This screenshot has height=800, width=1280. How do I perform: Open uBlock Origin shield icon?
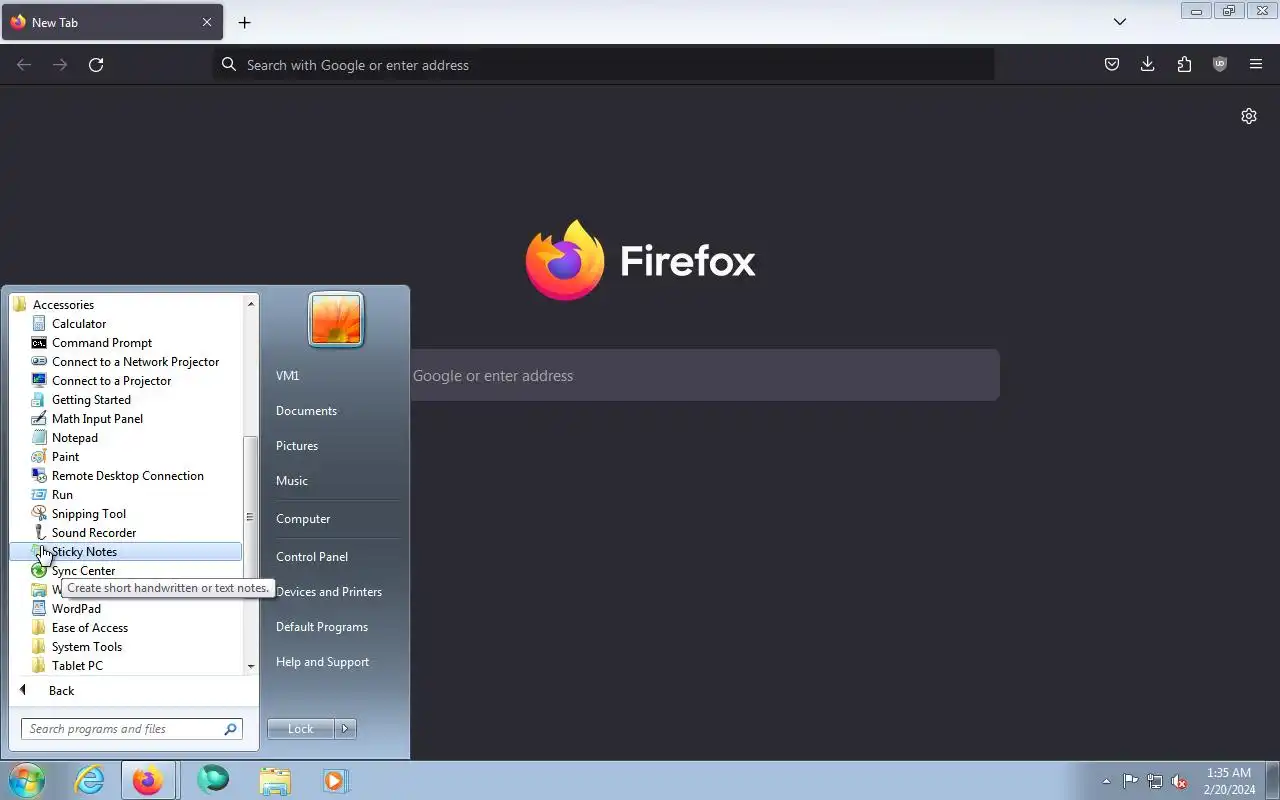click(x=1220, y=65)
